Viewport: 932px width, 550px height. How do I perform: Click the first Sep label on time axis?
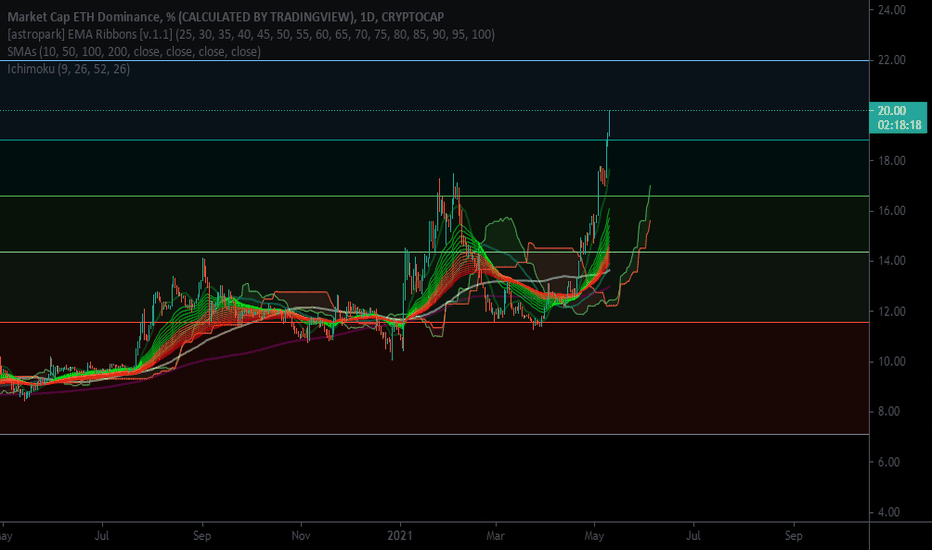(202, 536)
